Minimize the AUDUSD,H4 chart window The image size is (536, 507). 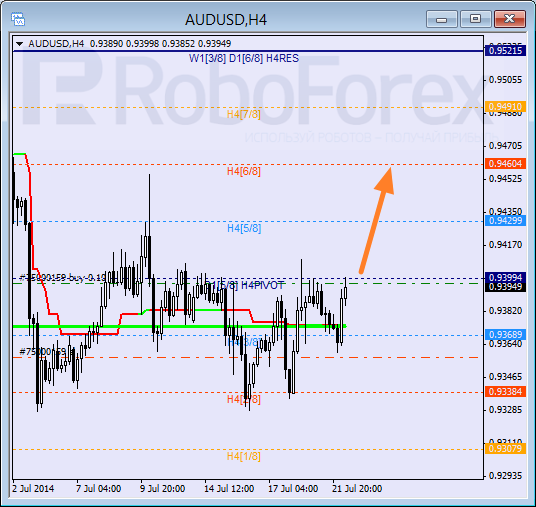(442, 19)
